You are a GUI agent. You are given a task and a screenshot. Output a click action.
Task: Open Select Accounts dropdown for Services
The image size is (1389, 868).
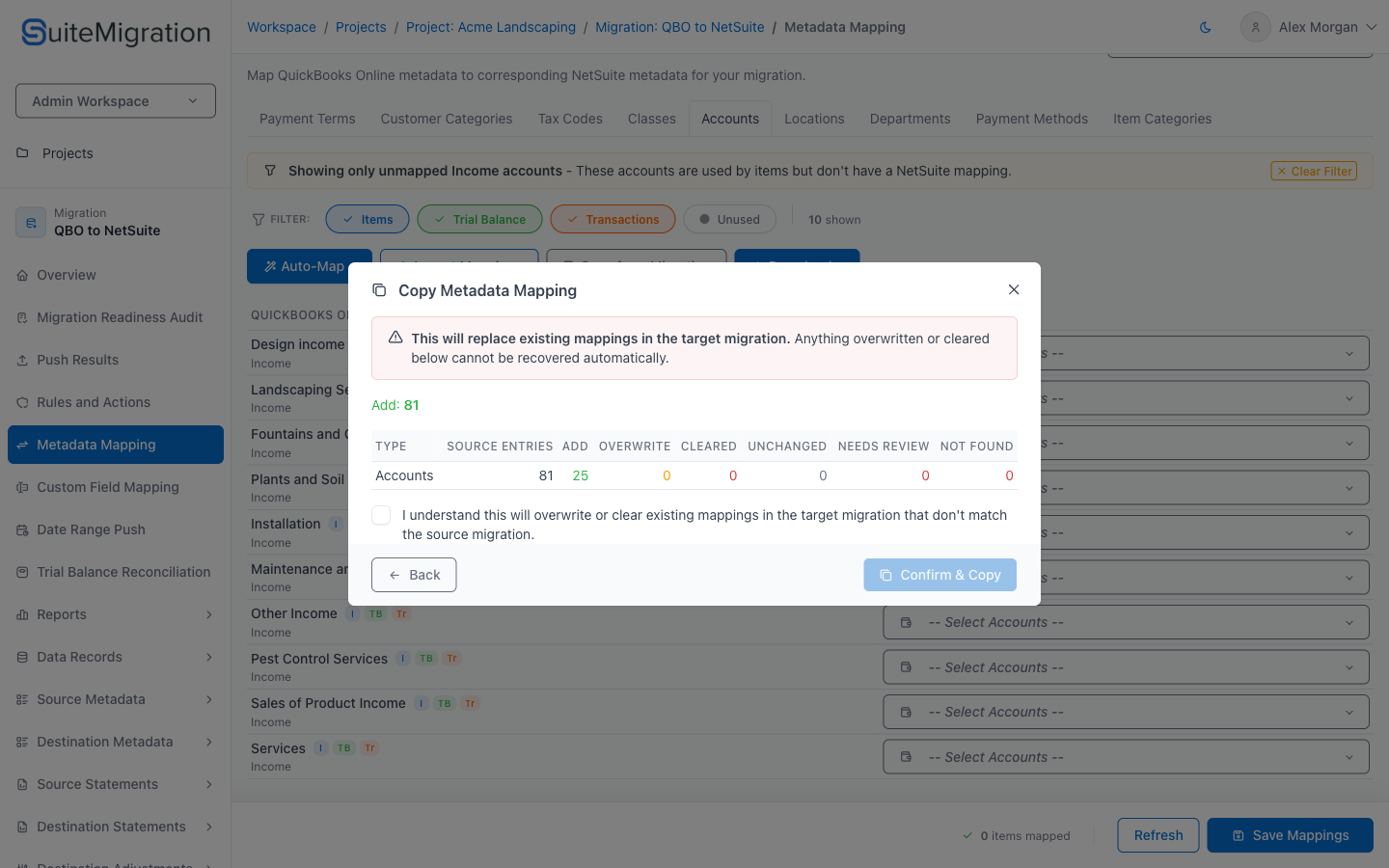tap(1126, 757)
